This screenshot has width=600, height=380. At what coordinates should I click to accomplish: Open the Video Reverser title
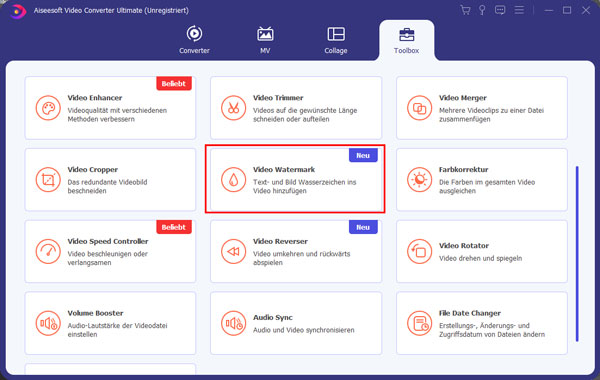280,241
